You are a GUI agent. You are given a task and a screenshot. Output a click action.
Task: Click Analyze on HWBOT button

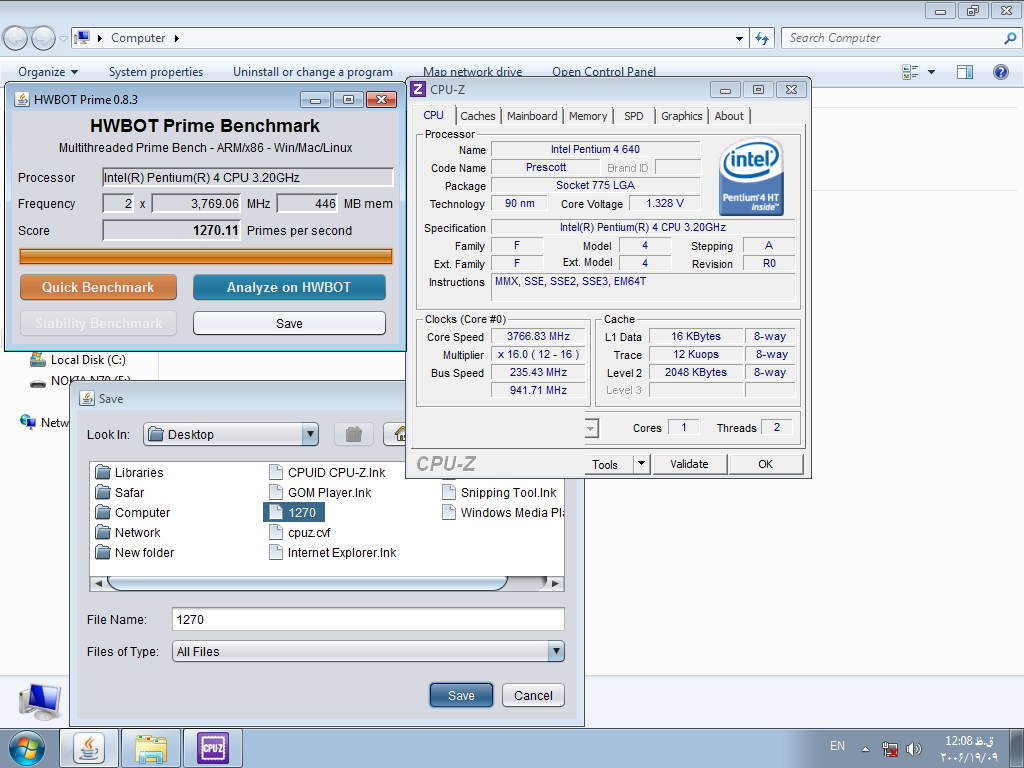[x=289, y=287]
